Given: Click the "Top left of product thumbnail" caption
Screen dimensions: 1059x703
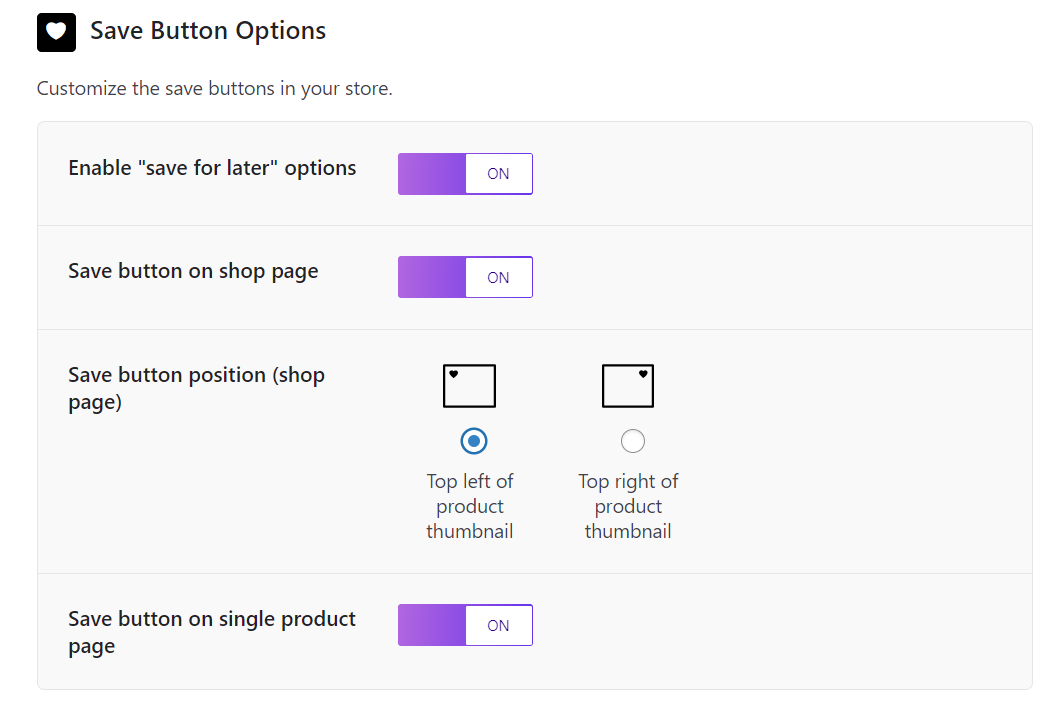Looking at the screenshot, I should [470, 506].
